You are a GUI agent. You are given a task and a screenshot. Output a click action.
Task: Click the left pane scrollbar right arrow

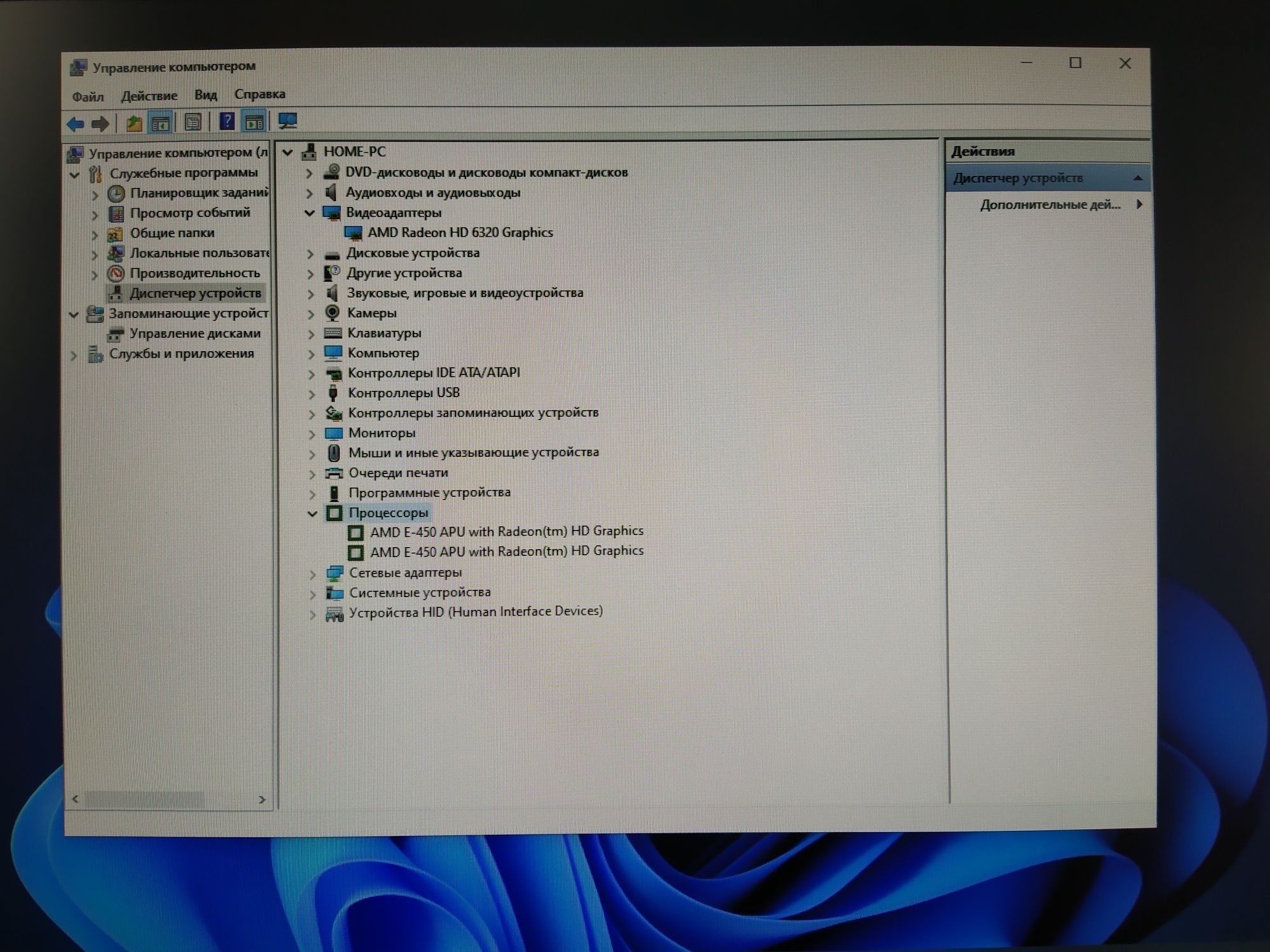262,800
